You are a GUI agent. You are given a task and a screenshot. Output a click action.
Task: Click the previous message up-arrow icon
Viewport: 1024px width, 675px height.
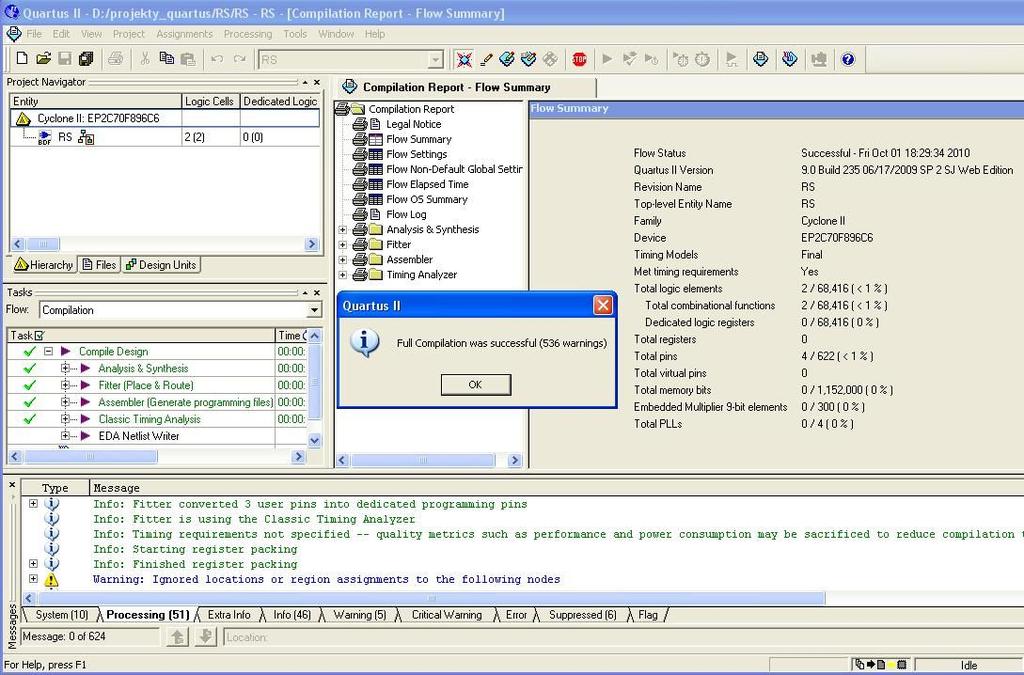(x=178, y=636)
